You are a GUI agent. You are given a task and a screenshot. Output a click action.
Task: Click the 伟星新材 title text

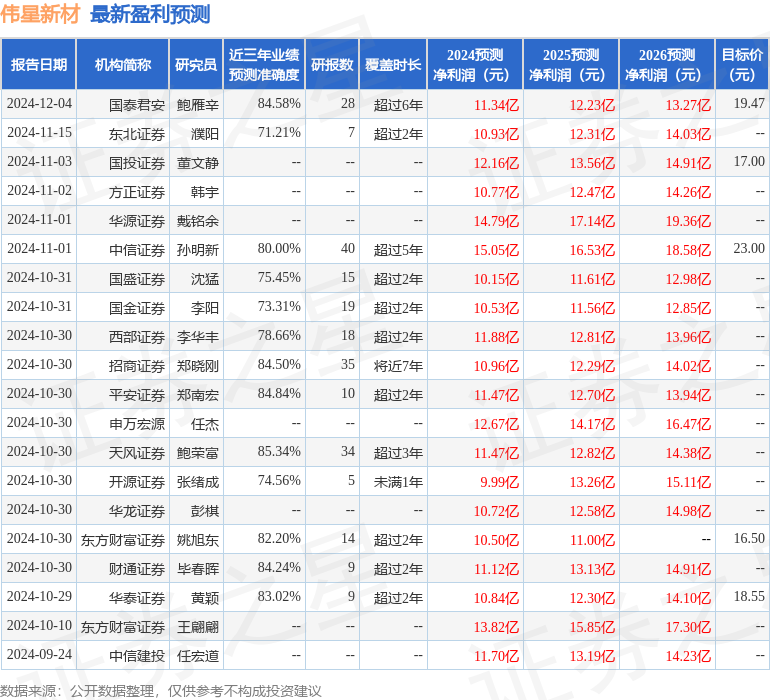40,14
